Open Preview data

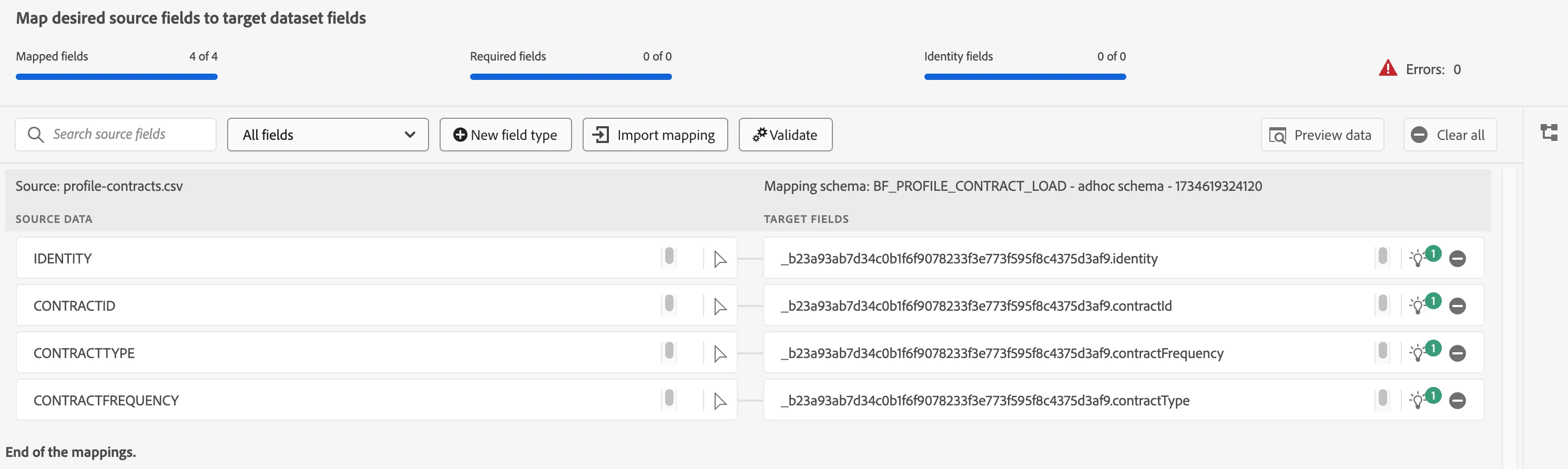click(x=1322, y=135)
